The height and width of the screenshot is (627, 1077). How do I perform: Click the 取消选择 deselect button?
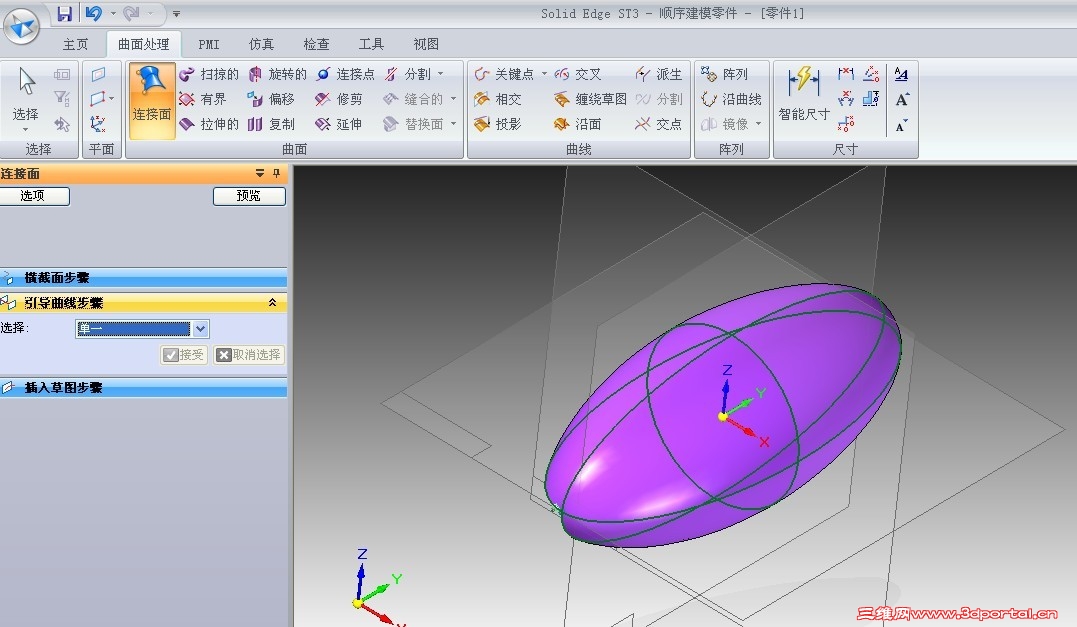[249, 355]
